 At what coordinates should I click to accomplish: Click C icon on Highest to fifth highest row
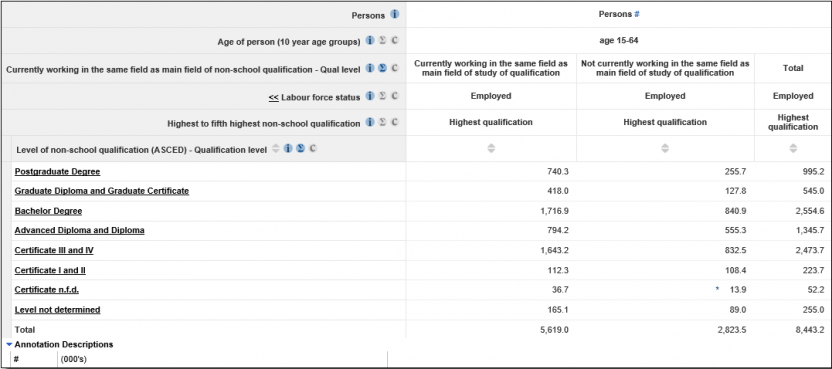(x=394, y=123)
